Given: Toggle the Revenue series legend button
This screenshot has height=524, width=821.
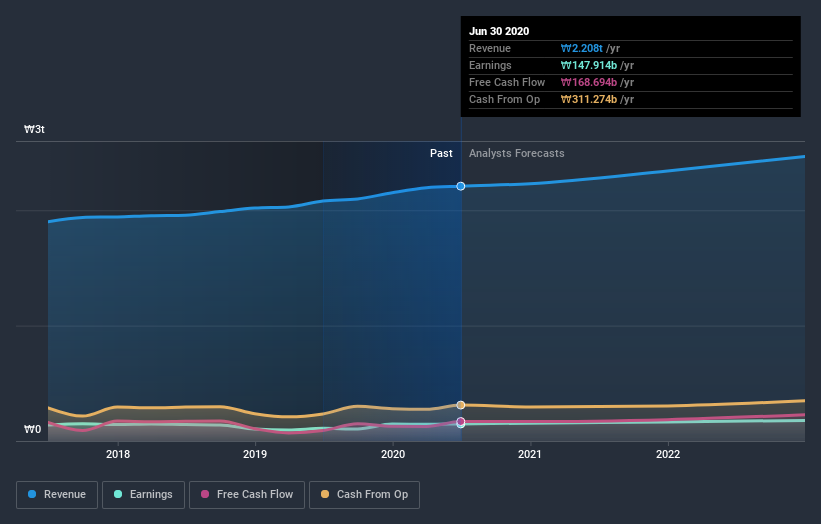Looking at the screenshot, I should tap(57, 495).
